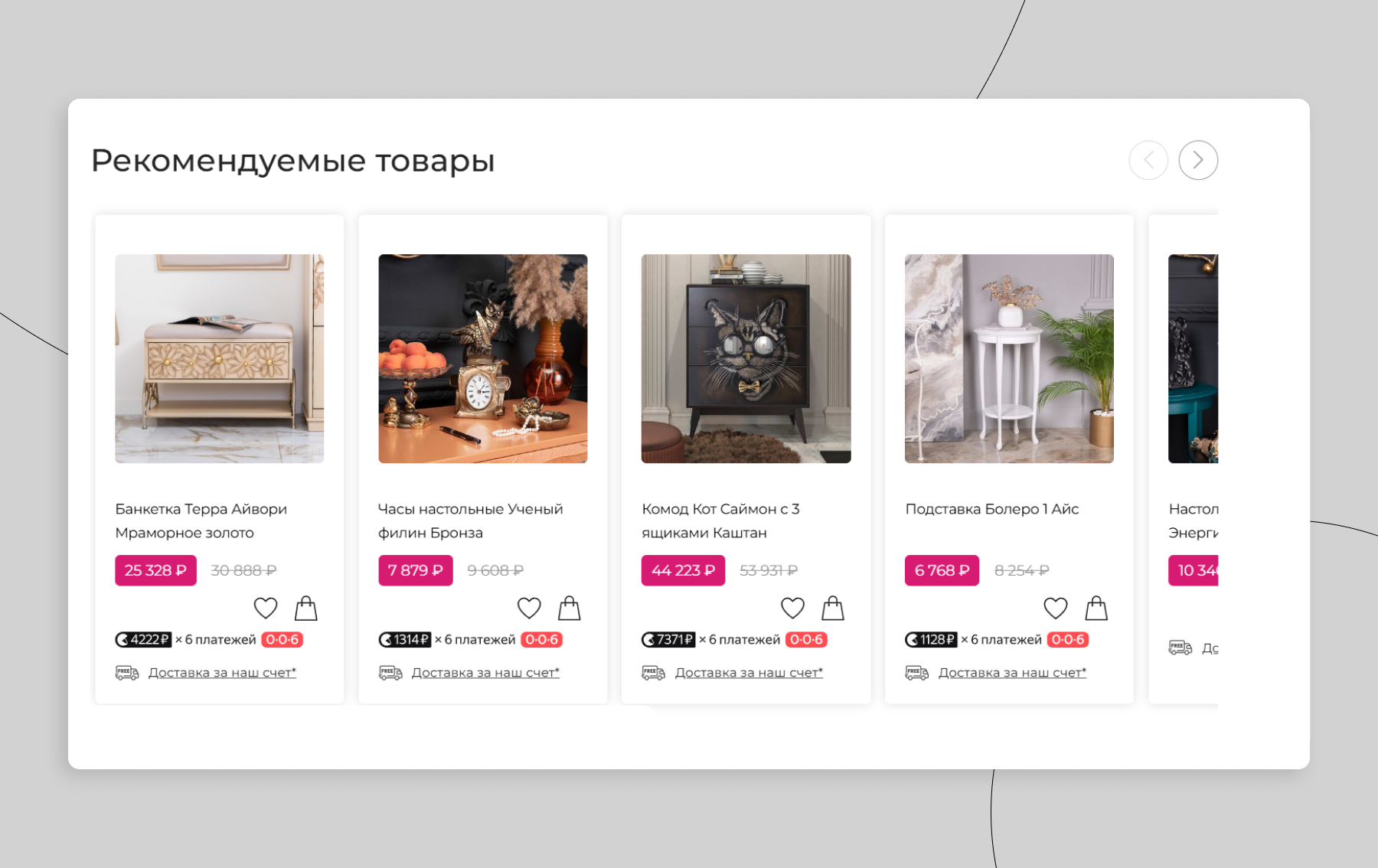Favorite the Часы настольные Ученый филин
This screenshot has width=1378, height=868.
(529, 609)
